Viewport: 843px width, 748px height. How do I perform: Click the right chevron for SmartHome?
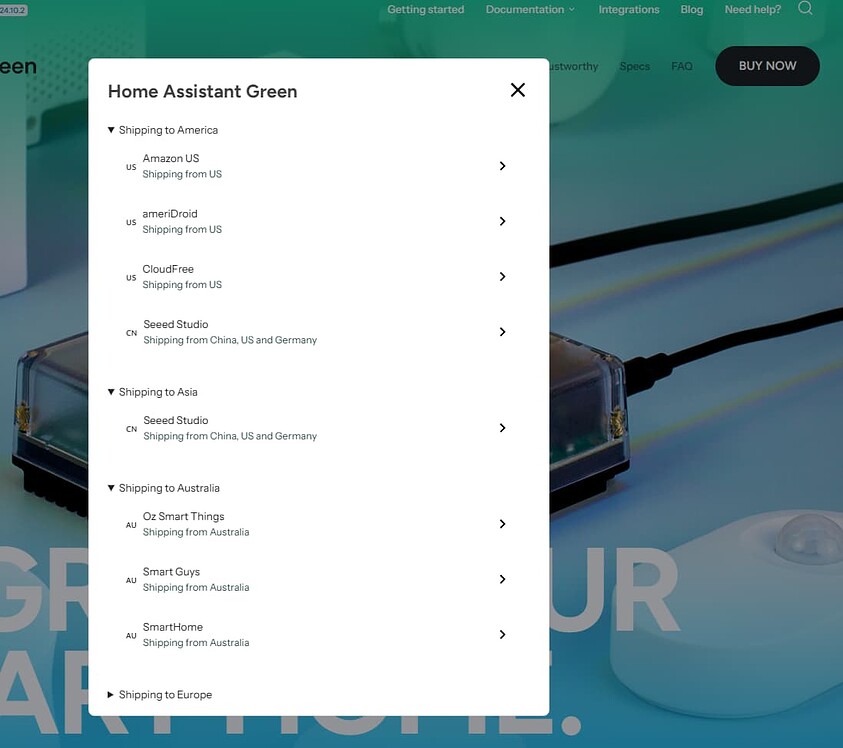point(502,634)
